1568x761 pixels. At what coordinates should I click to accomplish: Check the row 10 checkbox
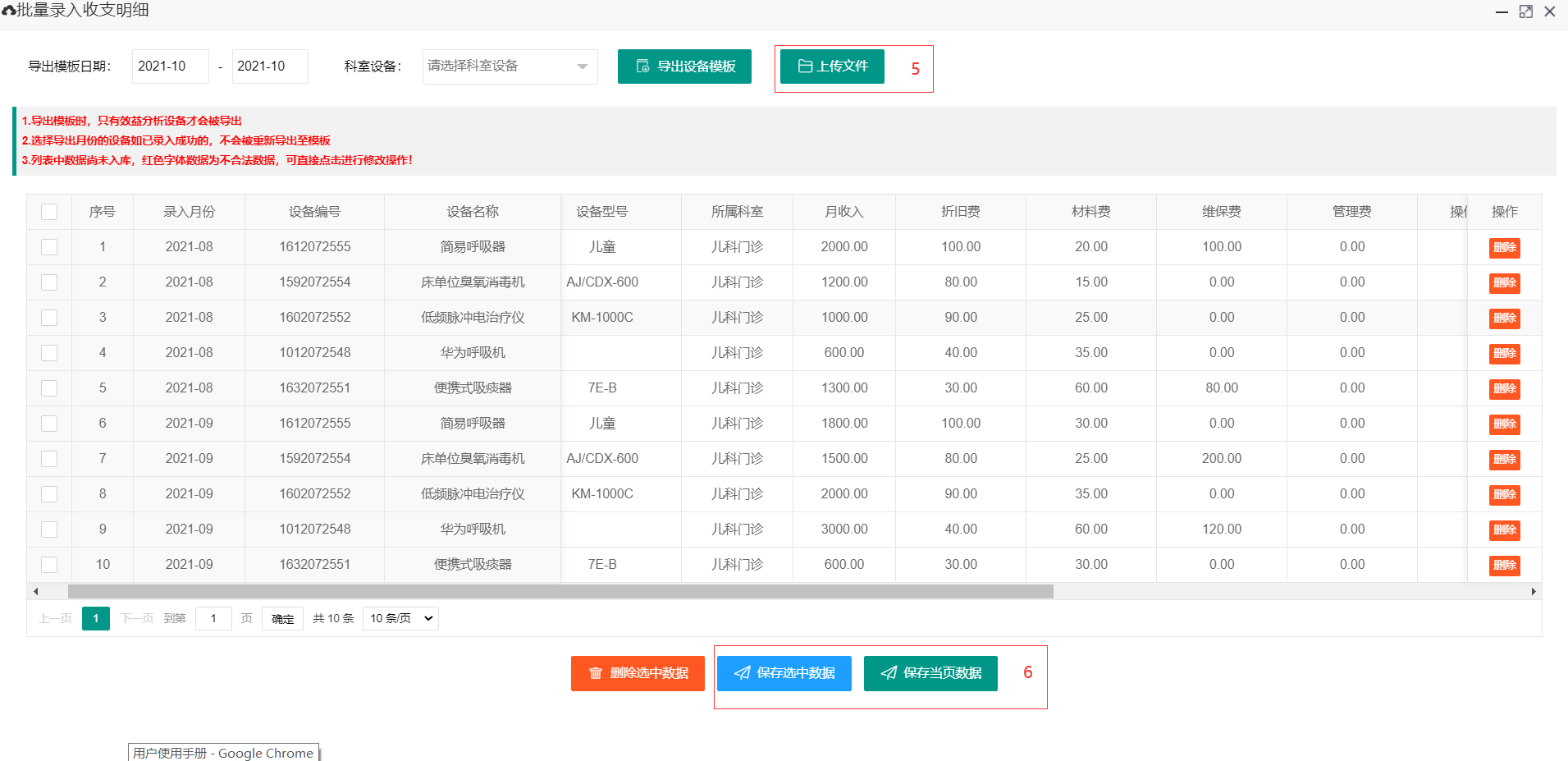(49, 565)
